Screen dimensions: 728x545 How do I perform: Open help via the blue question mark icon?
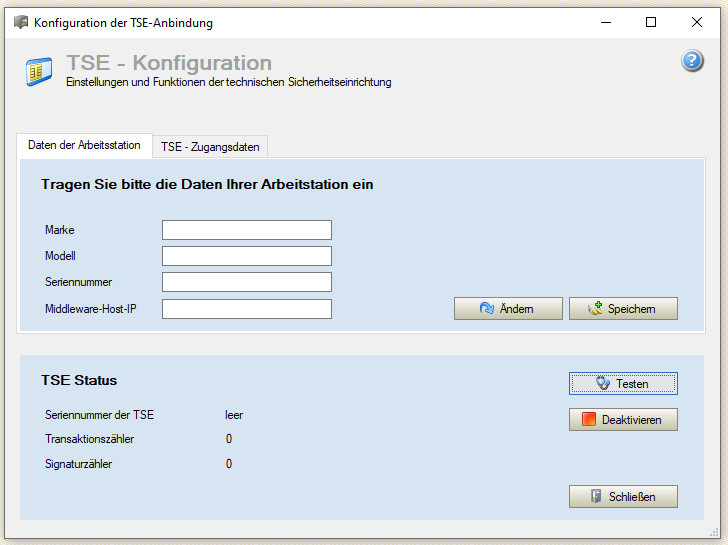pyautogui.click(x=692, y=62)
